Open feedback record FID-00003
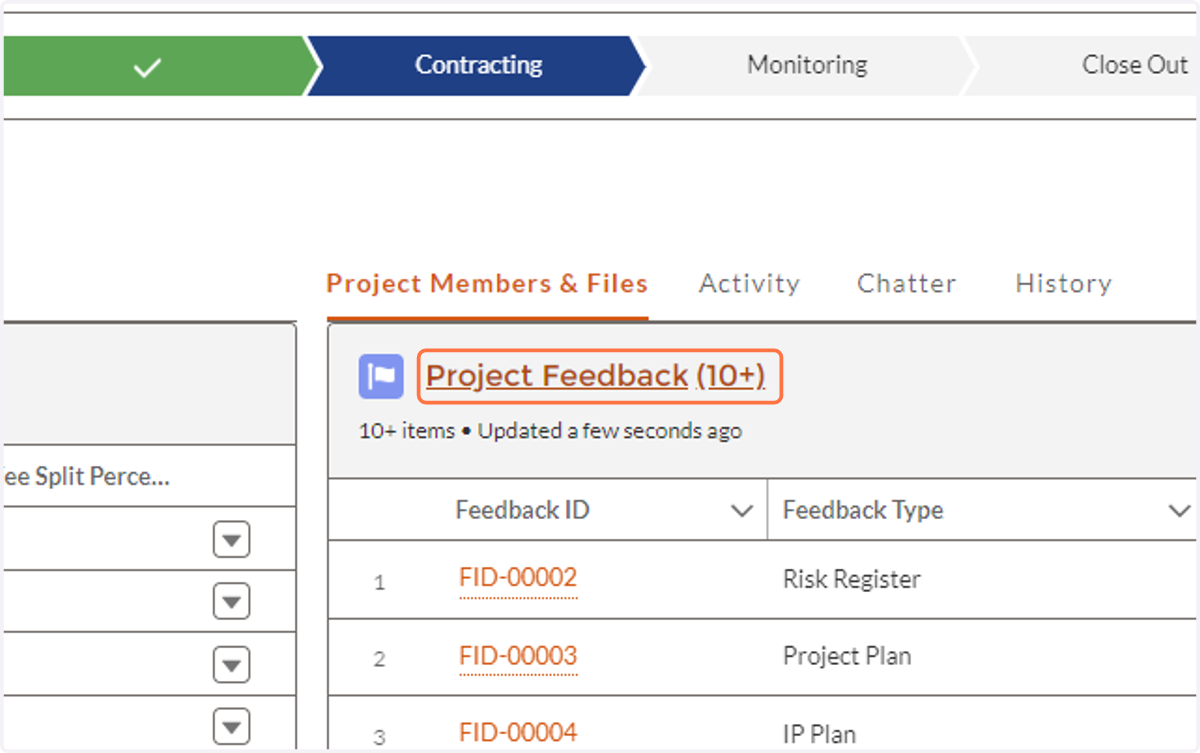1200x753 pixels. pyautogui.click(x=518, y=656)
